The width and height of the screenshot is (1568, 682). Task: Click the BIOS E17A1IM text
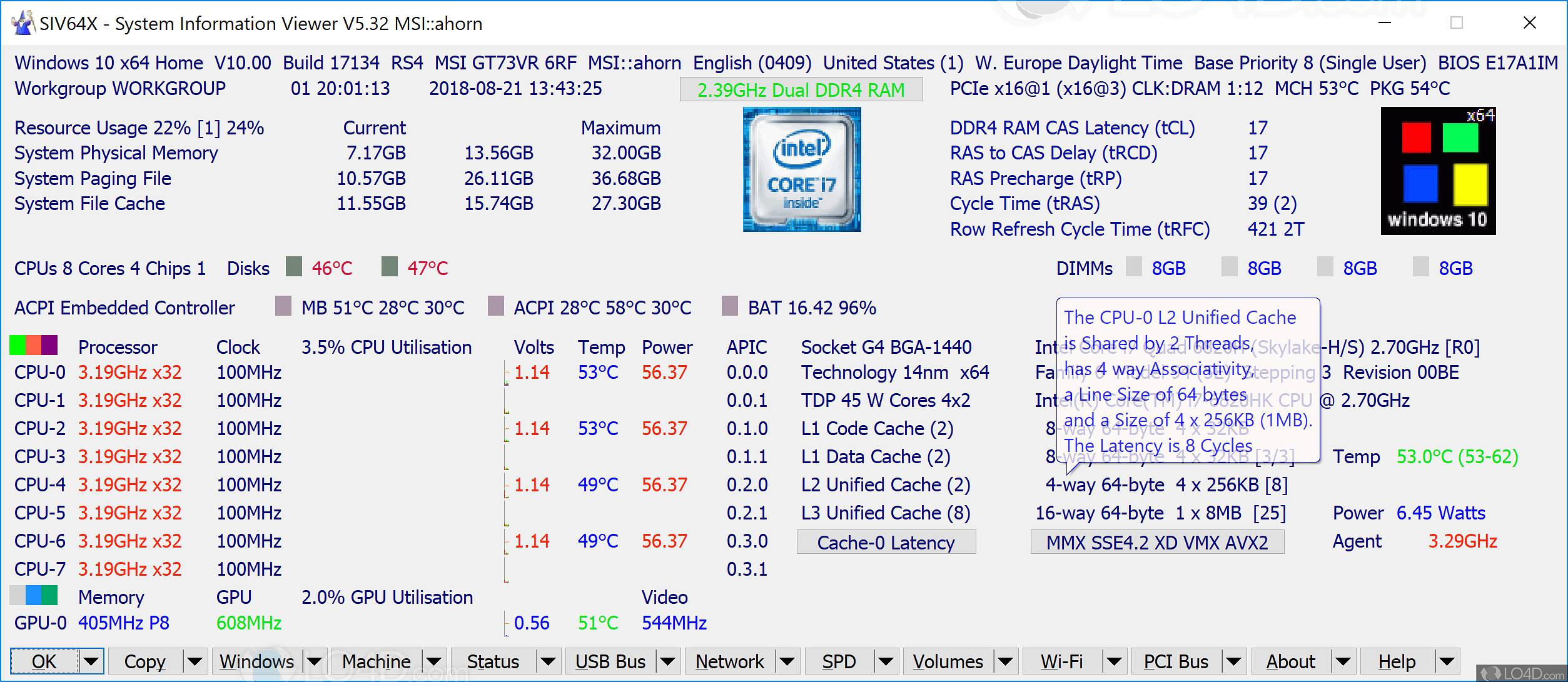click(1498, 63)
